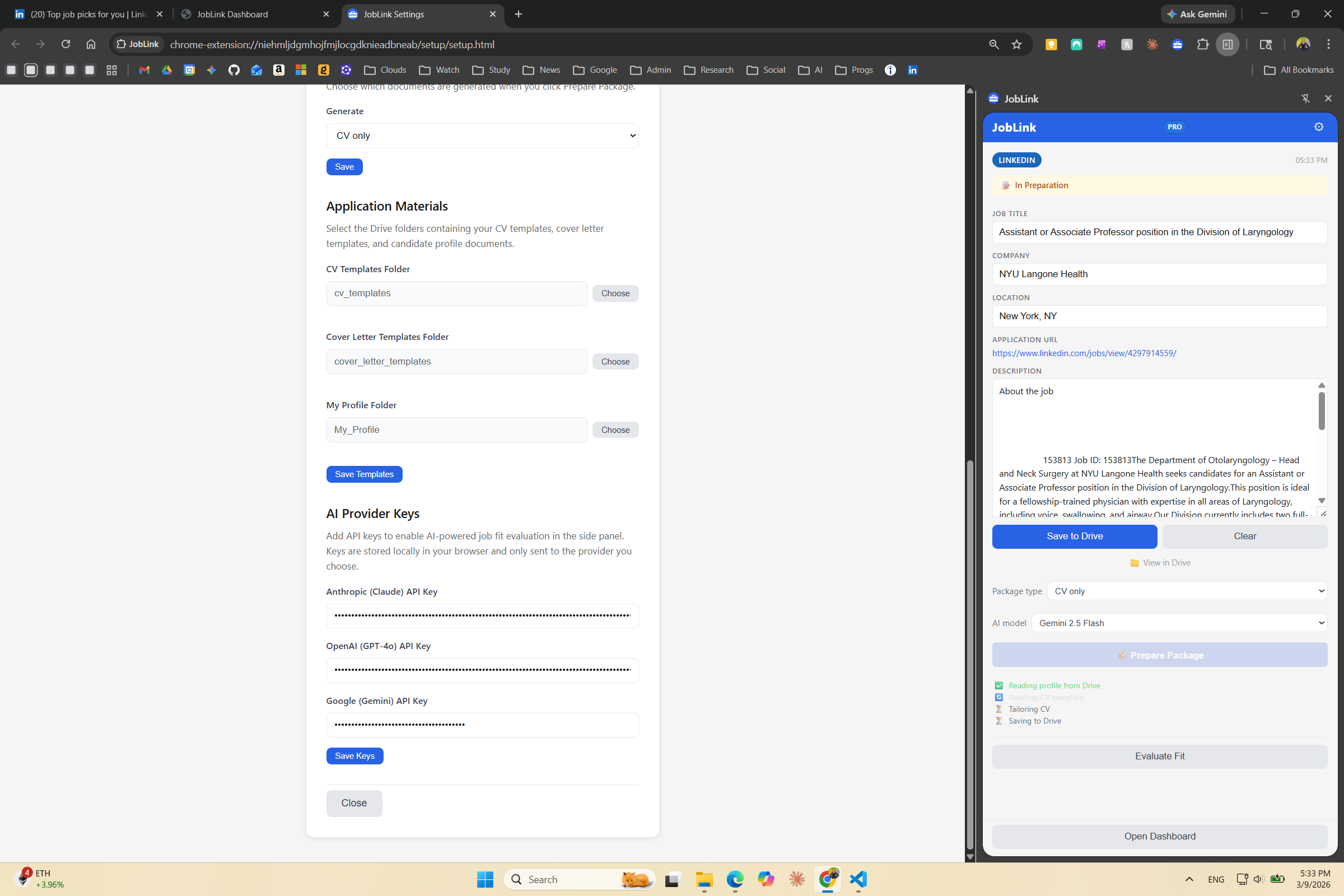Open JobLink settings gear in side panel

click(x=1318, y=127)
